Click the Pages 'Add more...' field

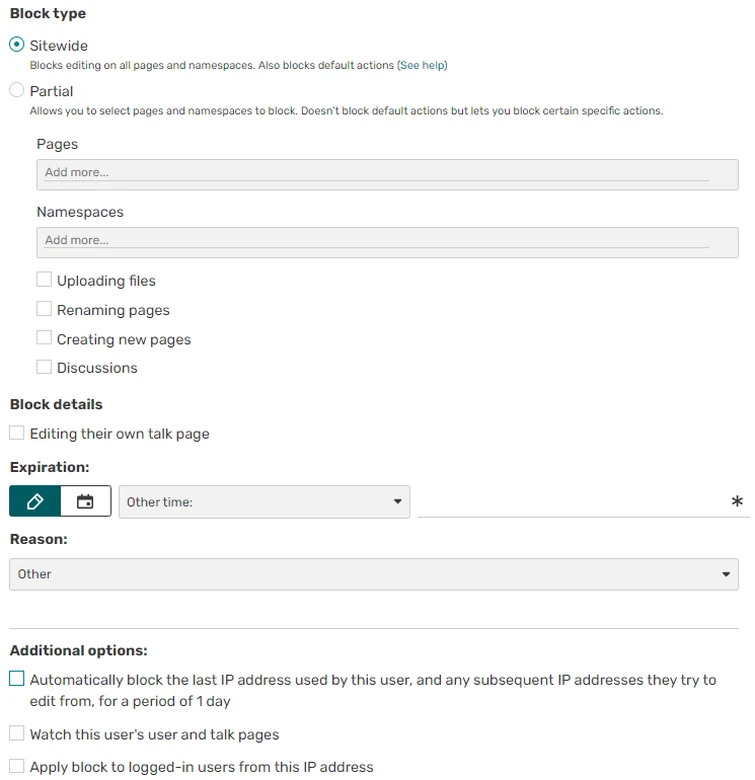click(387, 173)
